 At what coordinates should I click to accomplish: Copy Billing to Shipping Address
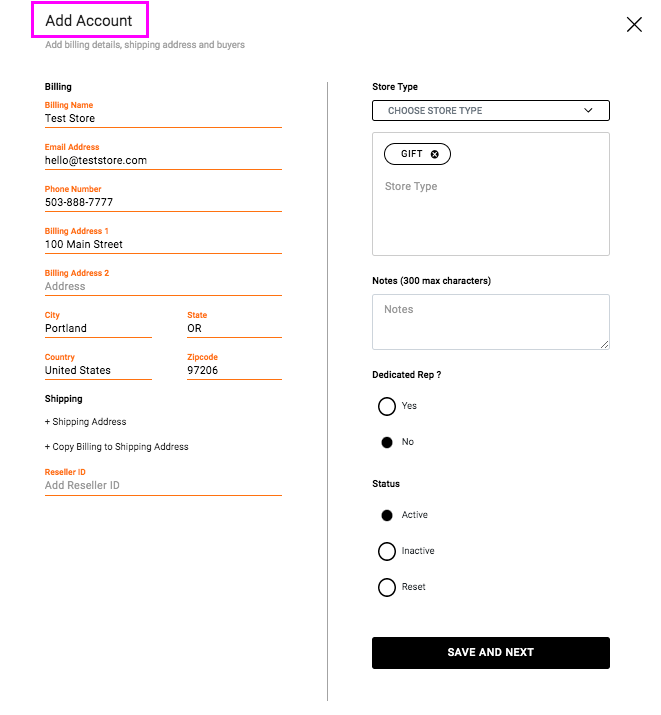coord(117,447)
